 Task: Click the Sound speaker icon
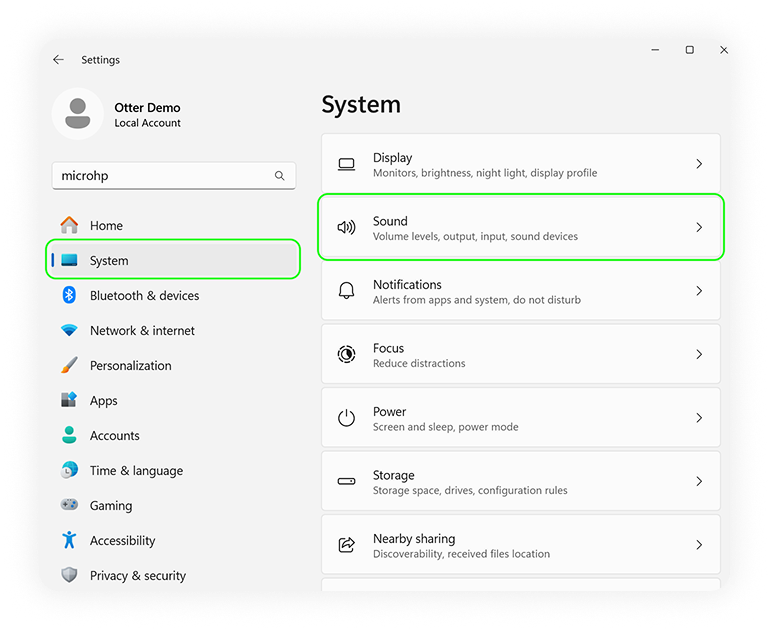click(x=346, y=227)
